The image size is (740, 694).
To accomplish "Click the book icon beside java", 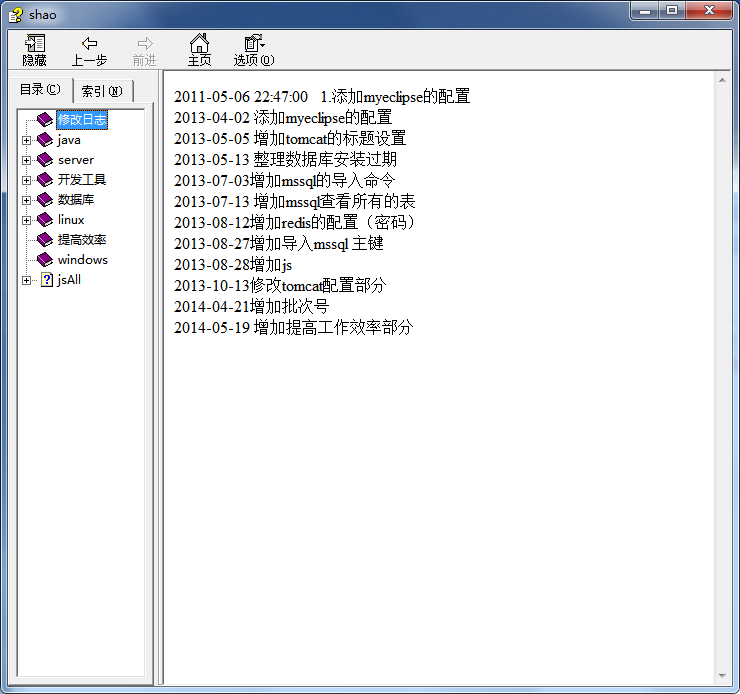I will (45, 140).
